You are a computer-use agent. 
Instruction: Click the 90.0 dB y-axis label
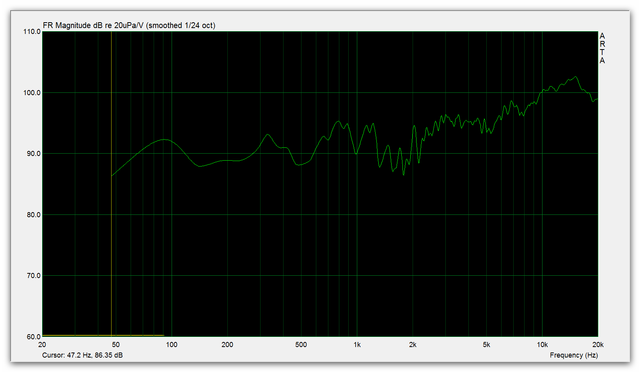pos(34,154)
